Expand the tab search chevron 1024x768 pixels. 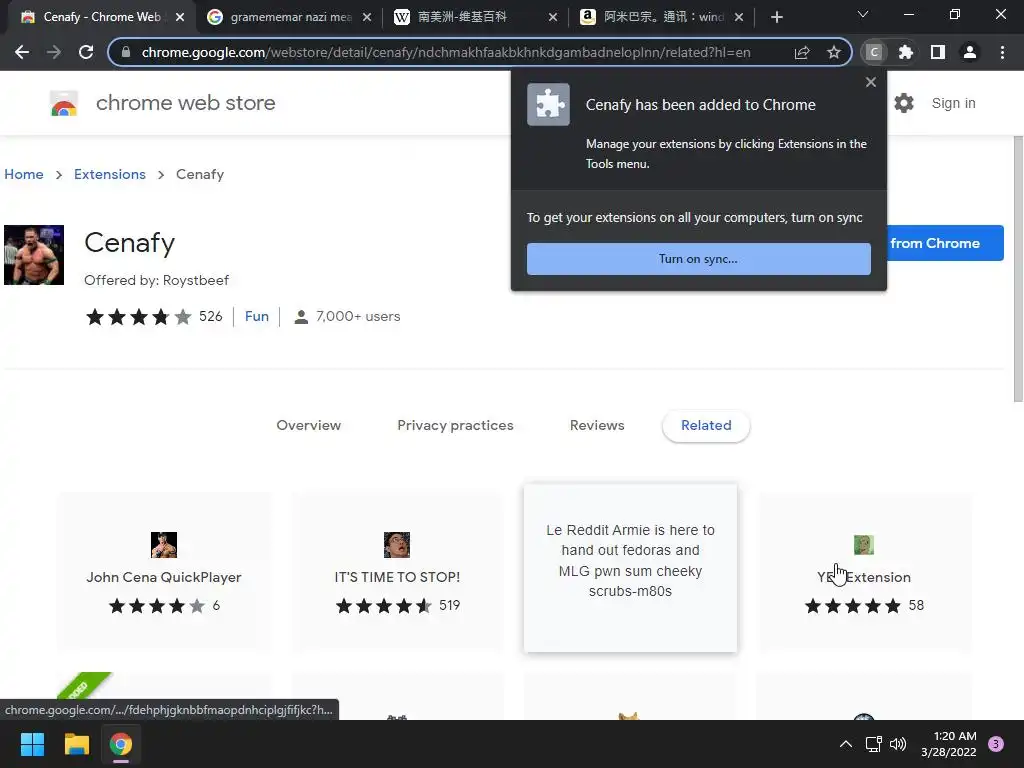point(863,14)
